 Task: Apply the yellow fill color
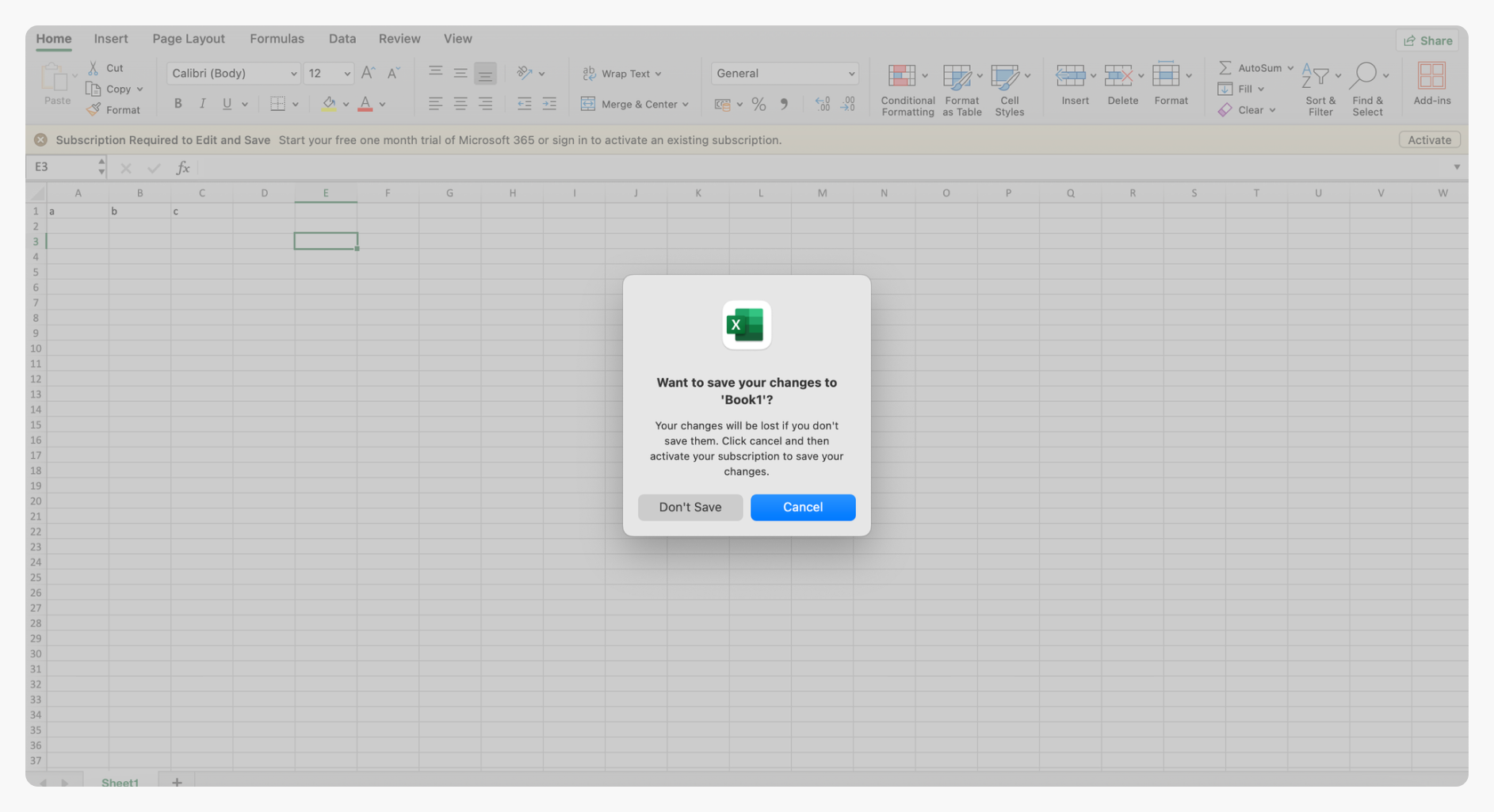329,104
